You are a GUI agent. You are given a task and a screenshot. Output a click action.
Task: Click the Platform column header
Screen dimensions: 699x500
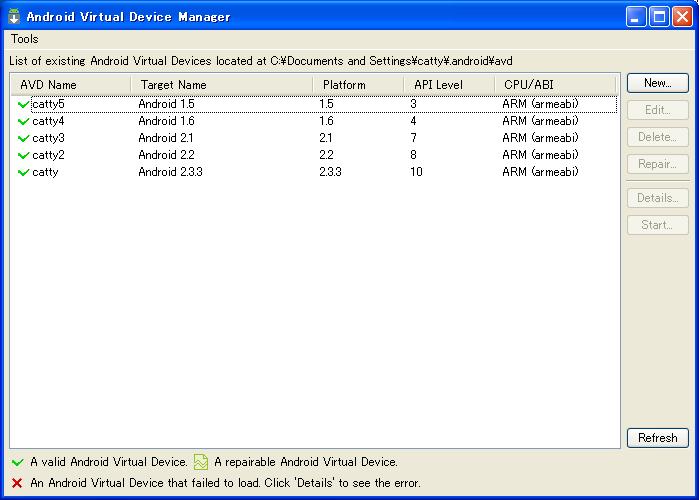pos(358,85)
